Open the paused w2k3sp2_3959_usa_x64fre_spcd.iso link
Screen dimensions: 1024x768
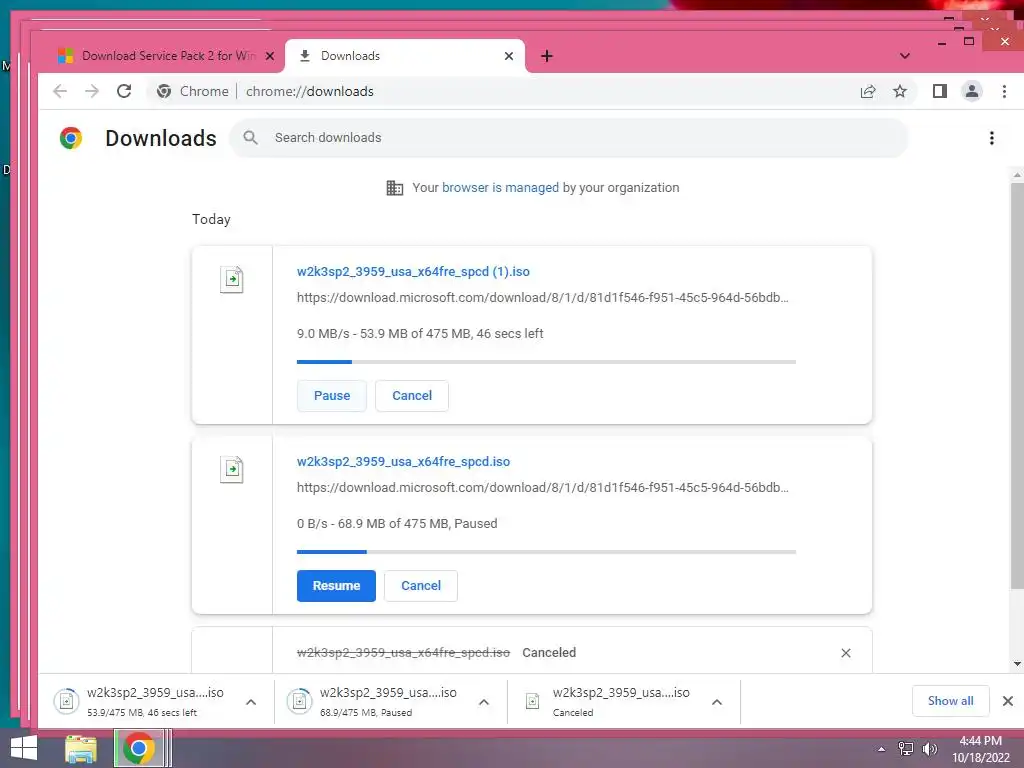404,462
